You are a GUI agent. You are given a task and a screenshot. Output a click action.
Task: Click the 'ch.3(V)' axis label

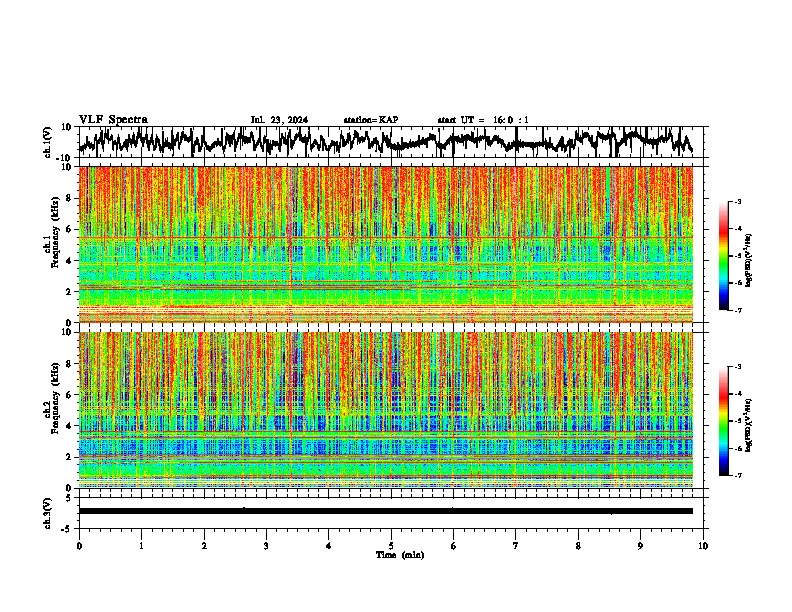click(x=48, y=514)
